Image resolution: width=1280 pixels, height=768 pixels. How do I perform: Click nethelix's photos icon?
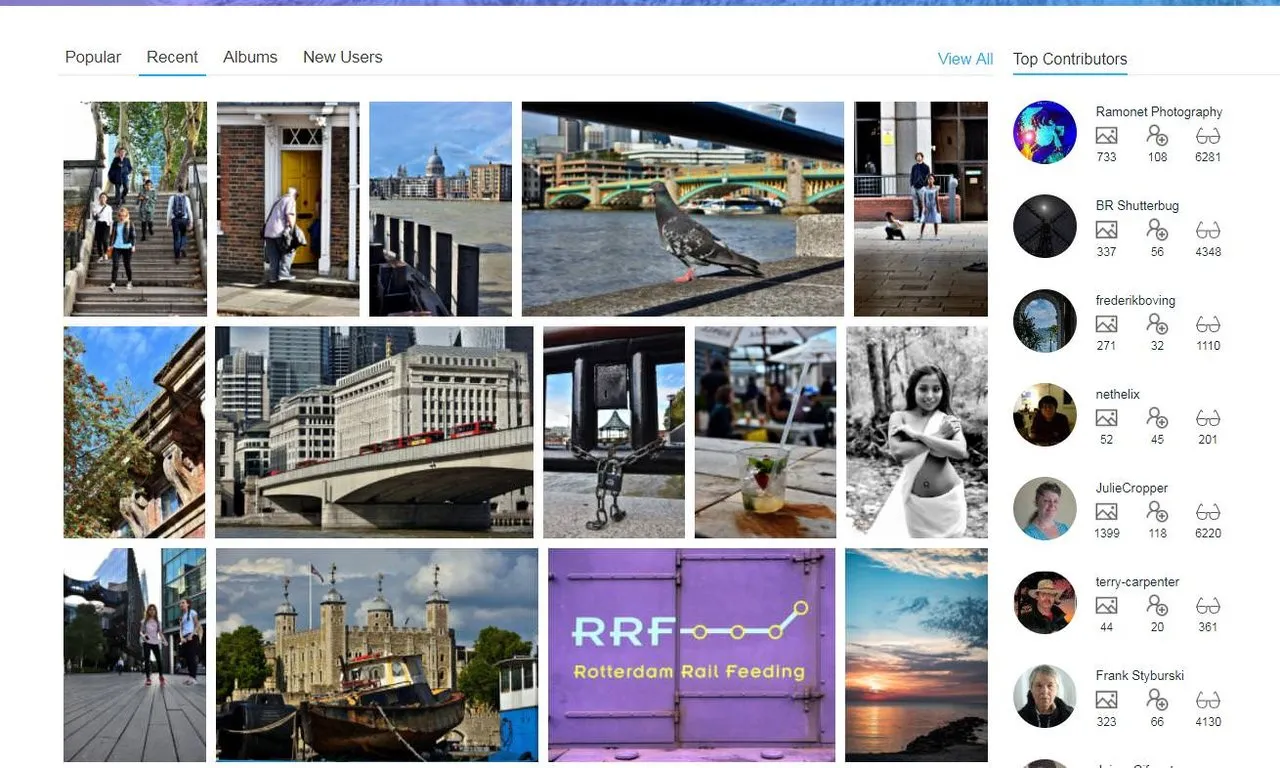tap(1106, 418)
